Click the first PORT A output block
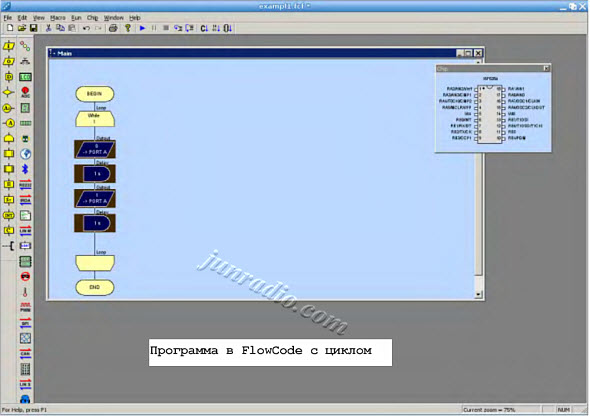 95,149
